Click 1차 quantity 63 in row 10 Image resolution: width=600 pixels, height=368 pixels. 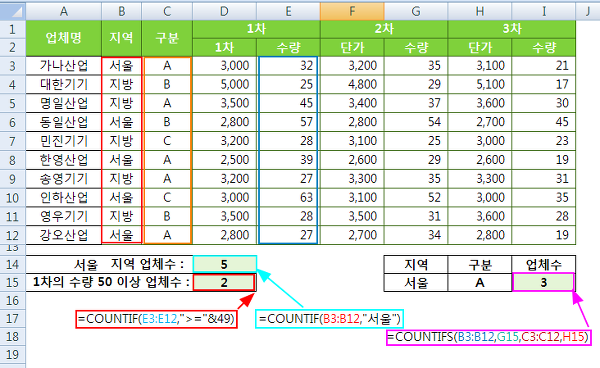(x=288, y=197)
